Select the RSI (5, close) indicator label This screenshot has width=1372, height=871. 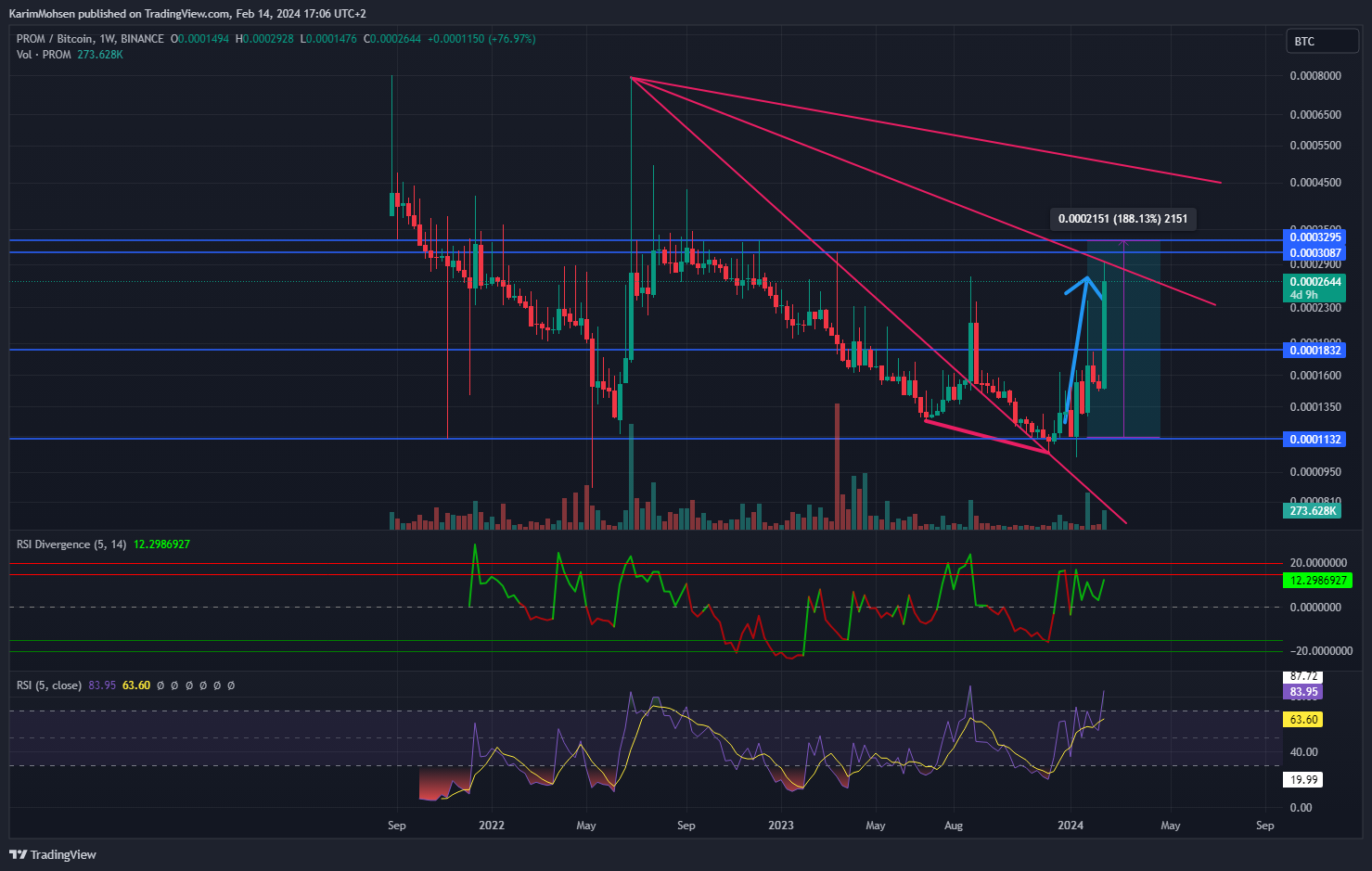tap(49, 685)
